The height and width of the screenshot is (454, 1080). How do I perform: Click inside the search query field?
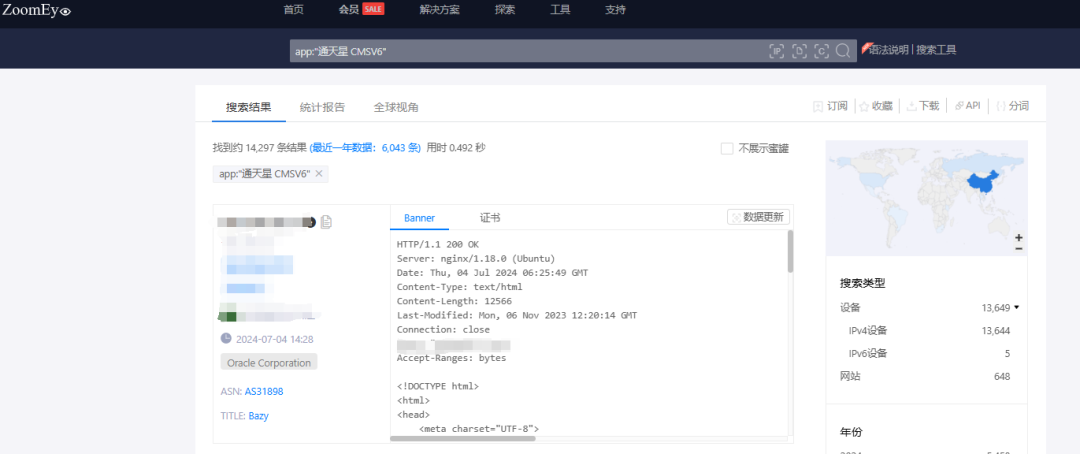pos(527,51)
